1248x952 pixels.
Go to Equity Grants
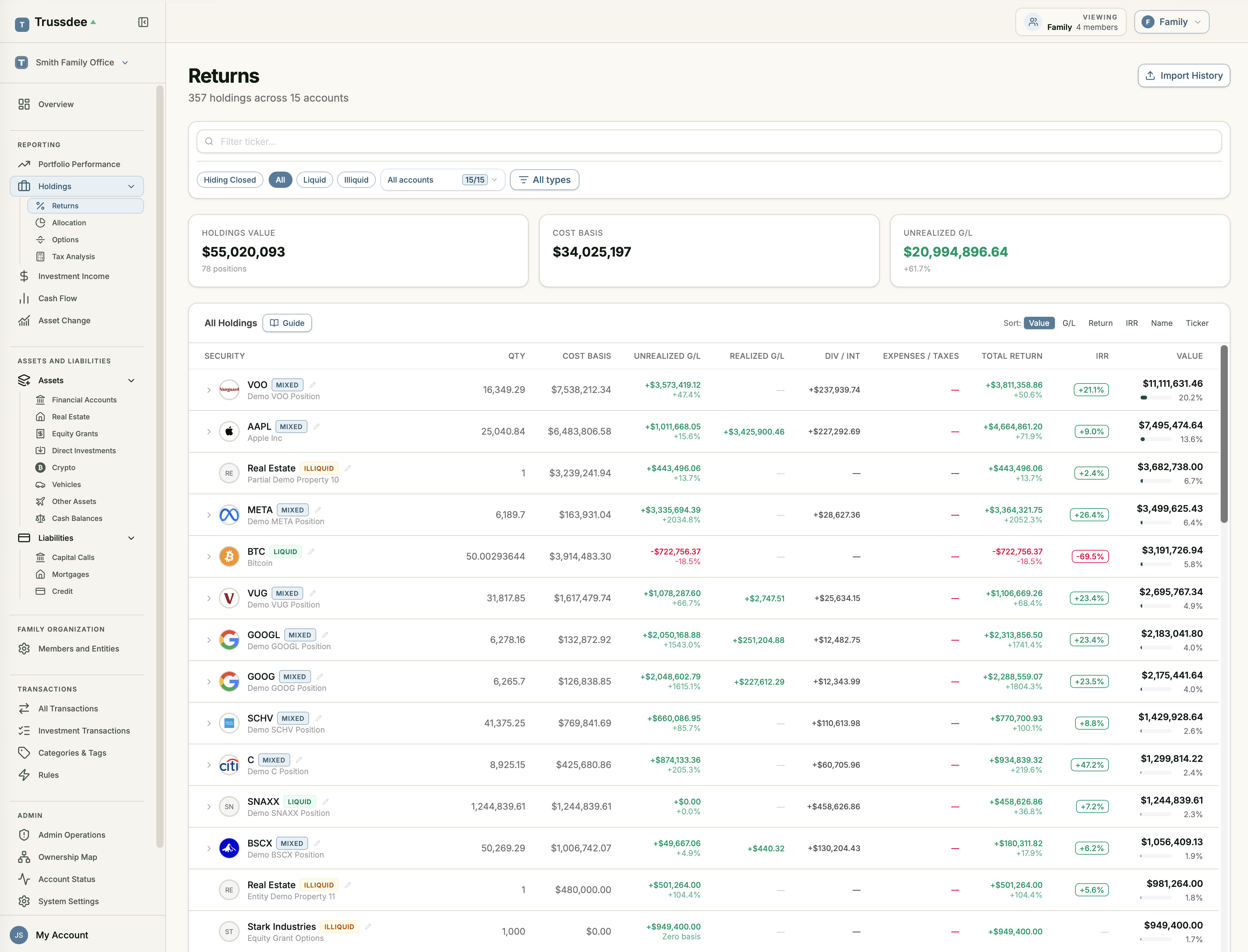[x=75, y=433]
